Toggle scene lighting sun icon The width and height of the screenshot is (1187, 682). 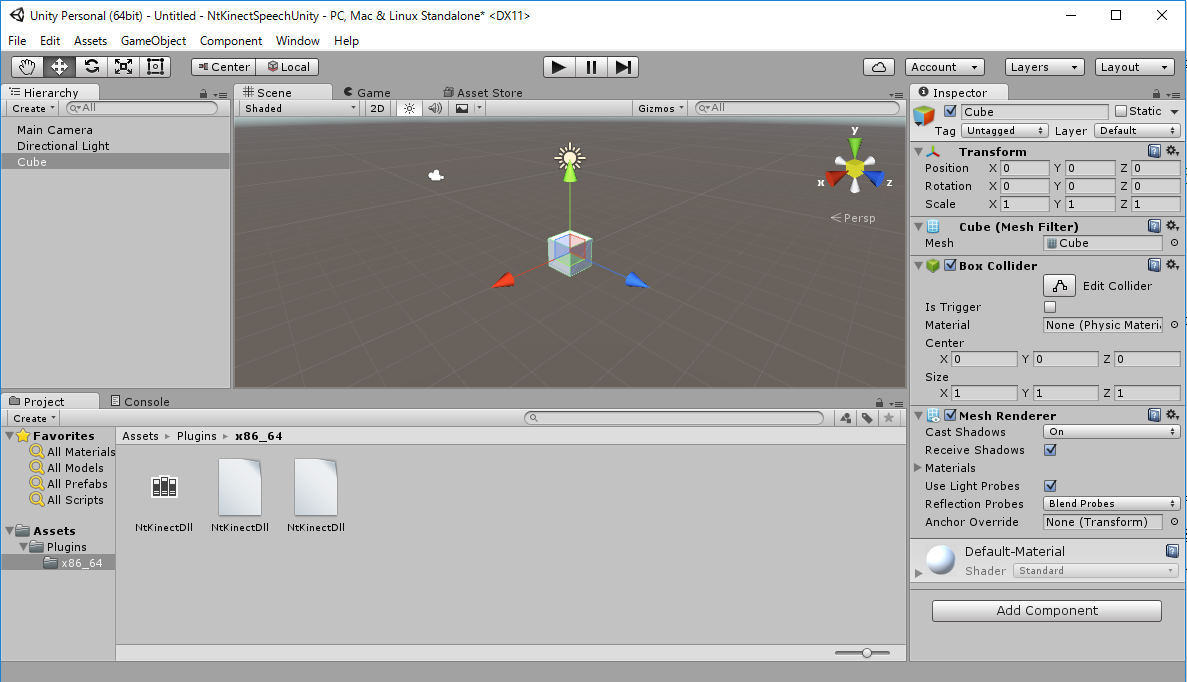pyautogui.click(x=408, y=108)
